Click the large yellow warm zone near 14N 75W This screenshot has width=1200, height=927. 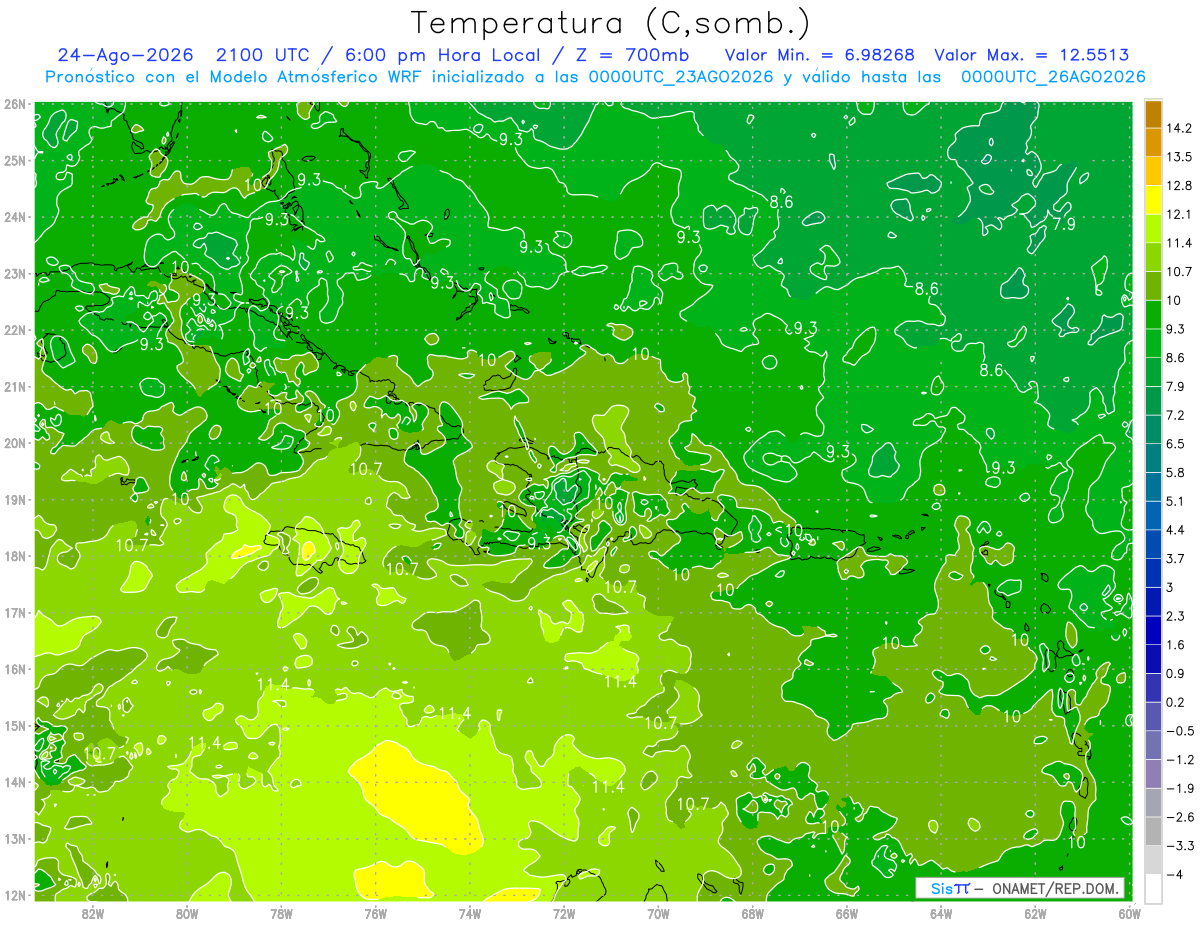click(418, 796)
